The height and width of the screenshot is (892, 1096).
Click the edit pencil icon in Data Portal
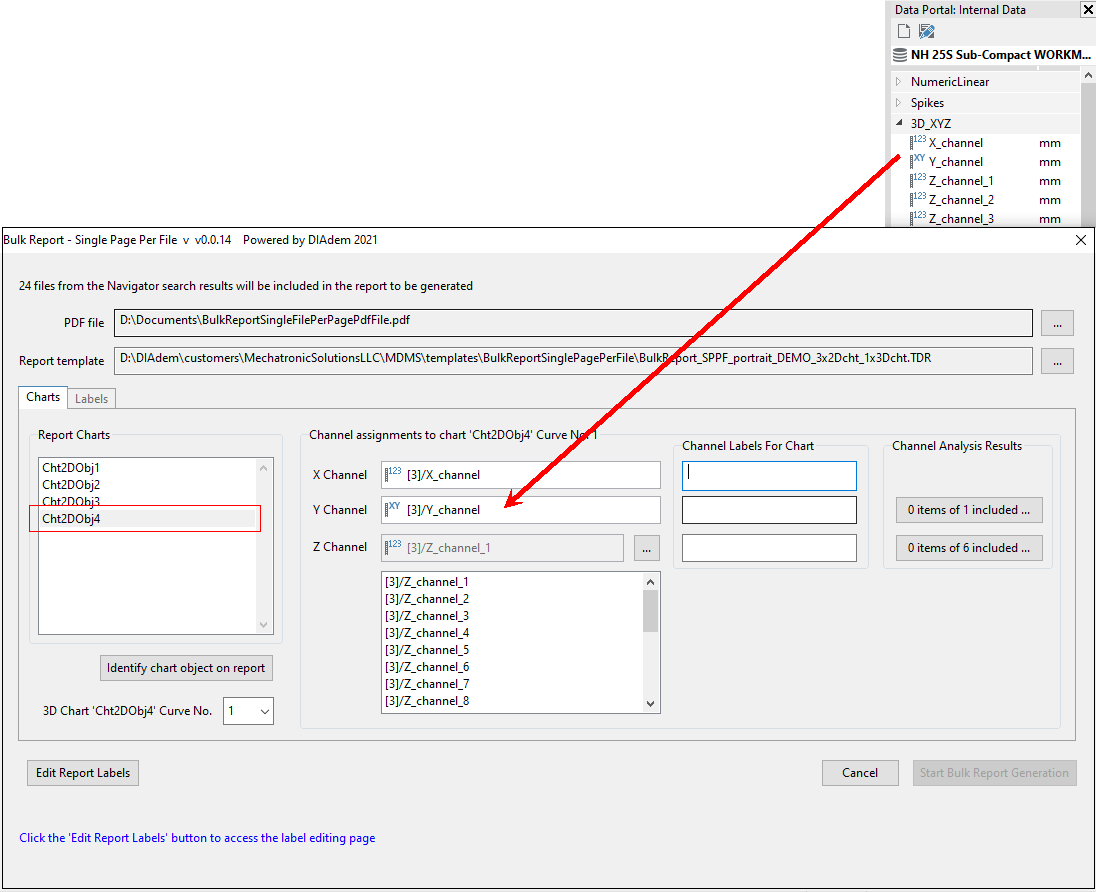(927, 32)
